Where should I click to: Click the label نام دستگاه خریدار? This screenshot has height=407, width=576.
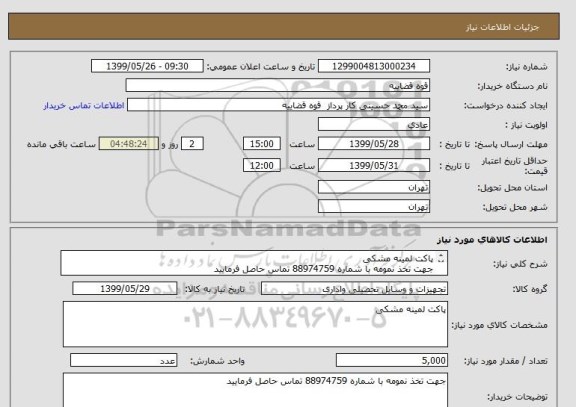[512, 86]
